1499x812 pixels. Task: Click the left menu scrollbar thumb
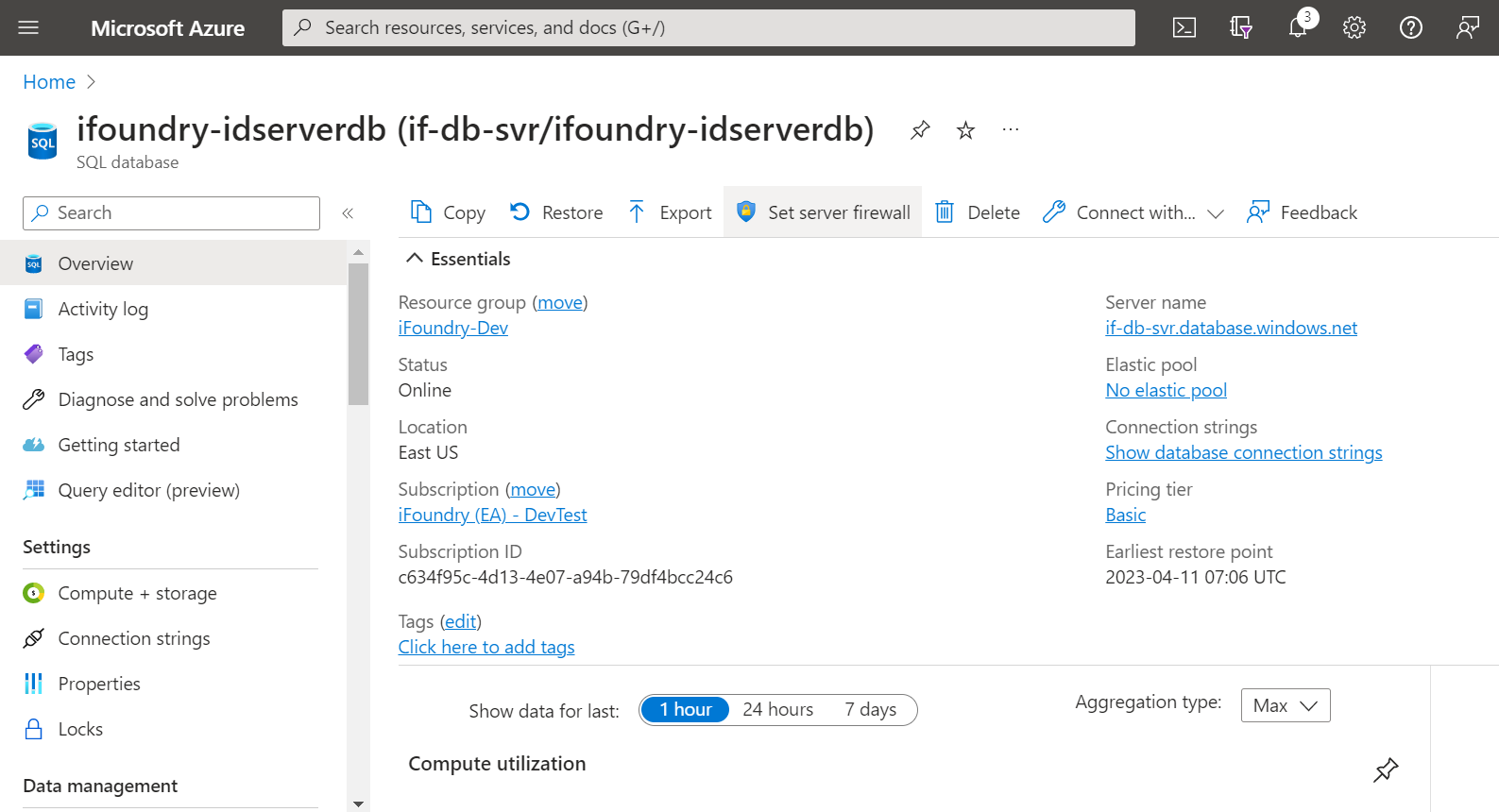pos(358,334)
